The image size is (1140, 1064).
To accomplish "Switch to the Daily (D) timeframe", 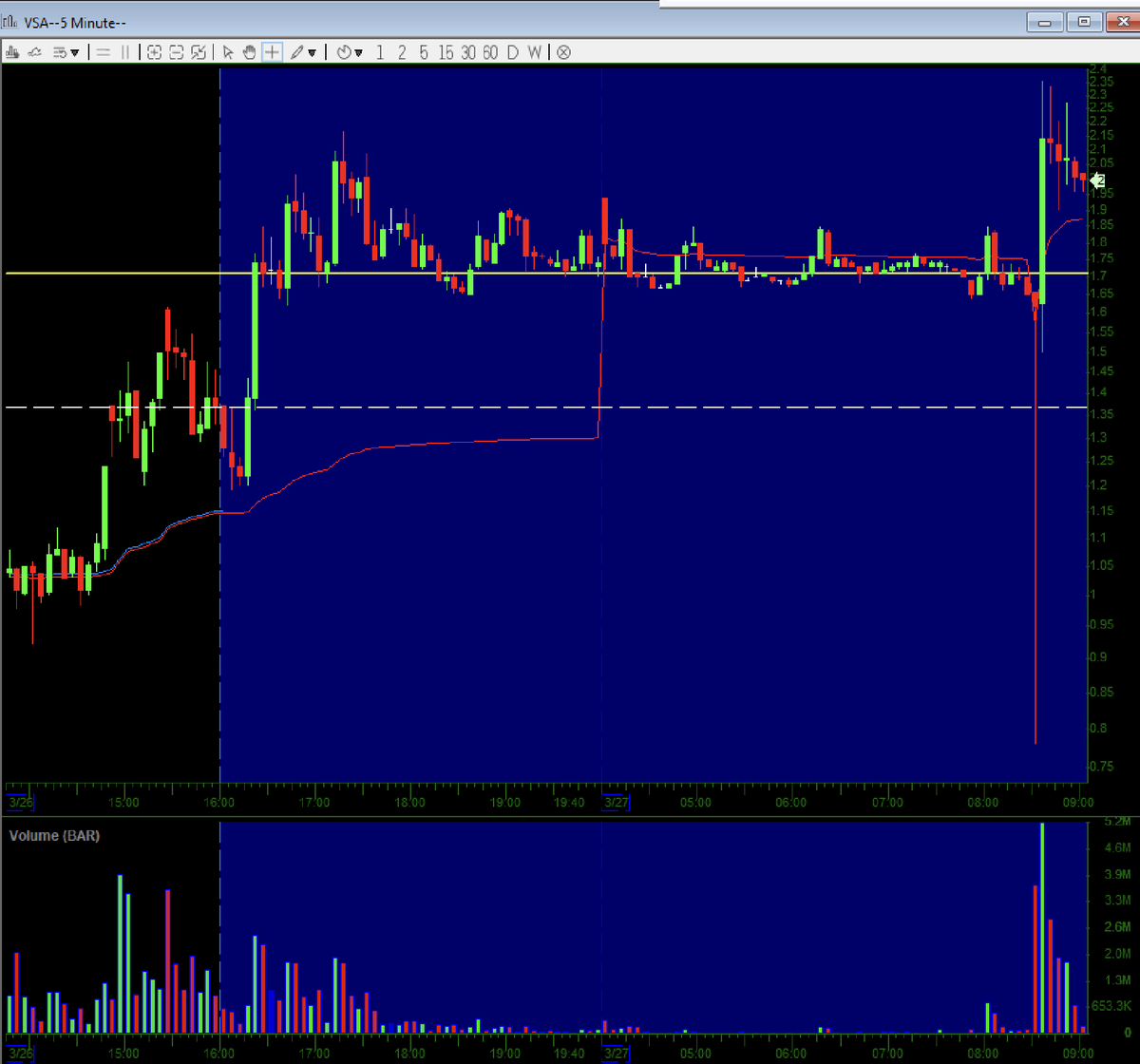I will pyautogui.click(x=513, y=52).
